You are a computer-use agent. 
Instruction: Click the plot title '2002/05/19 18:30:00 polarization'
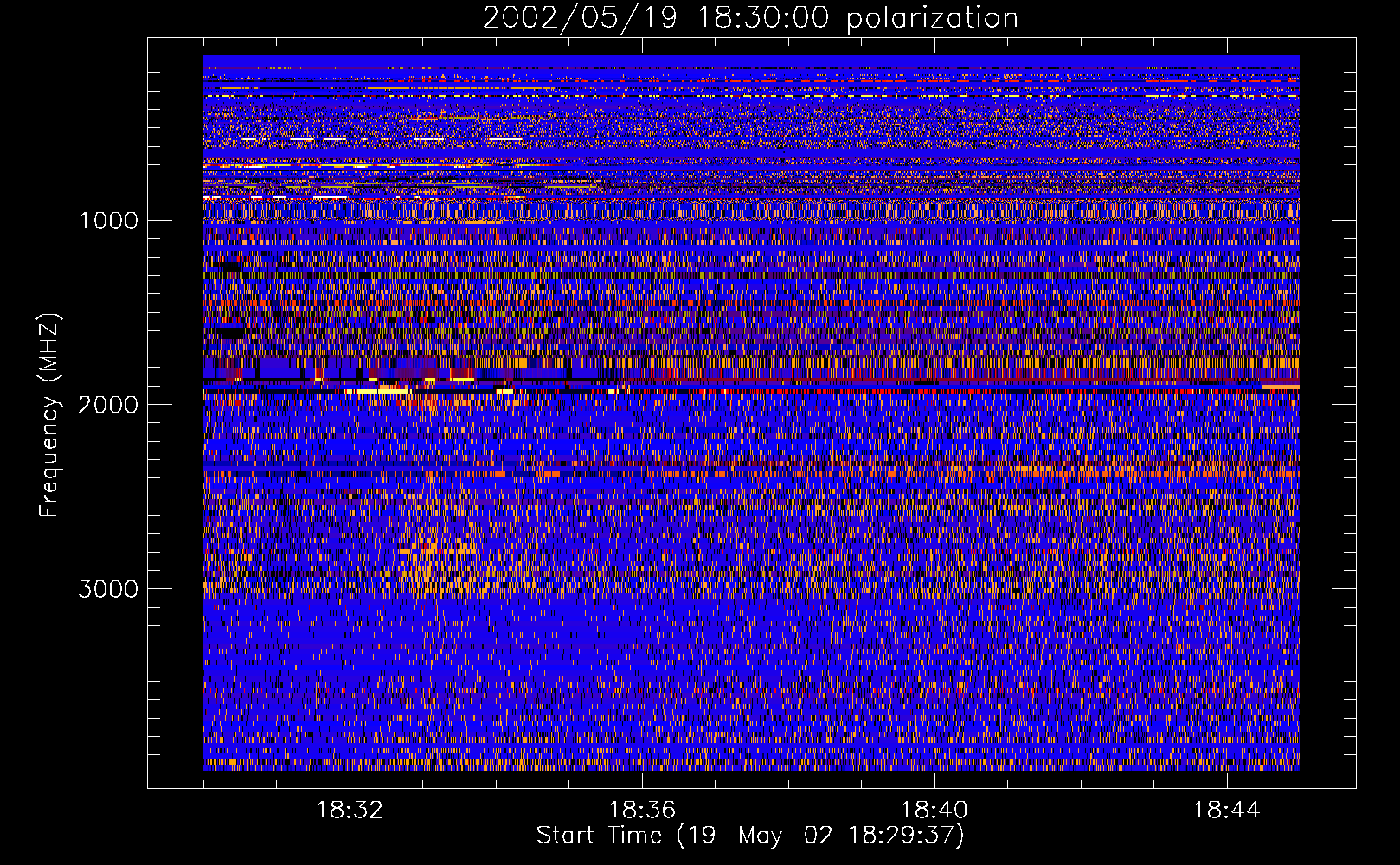750,17
